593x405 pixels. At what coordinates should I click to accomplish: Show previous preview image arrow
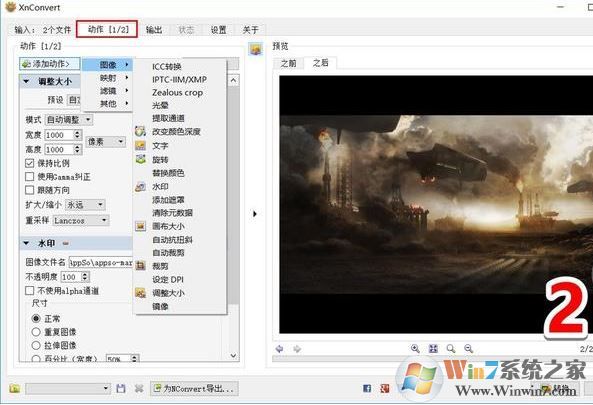click(279, 349)
